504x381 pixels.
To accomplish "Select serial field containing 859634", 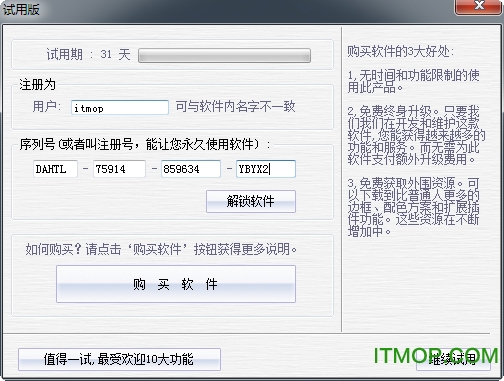I will (191, 169).
